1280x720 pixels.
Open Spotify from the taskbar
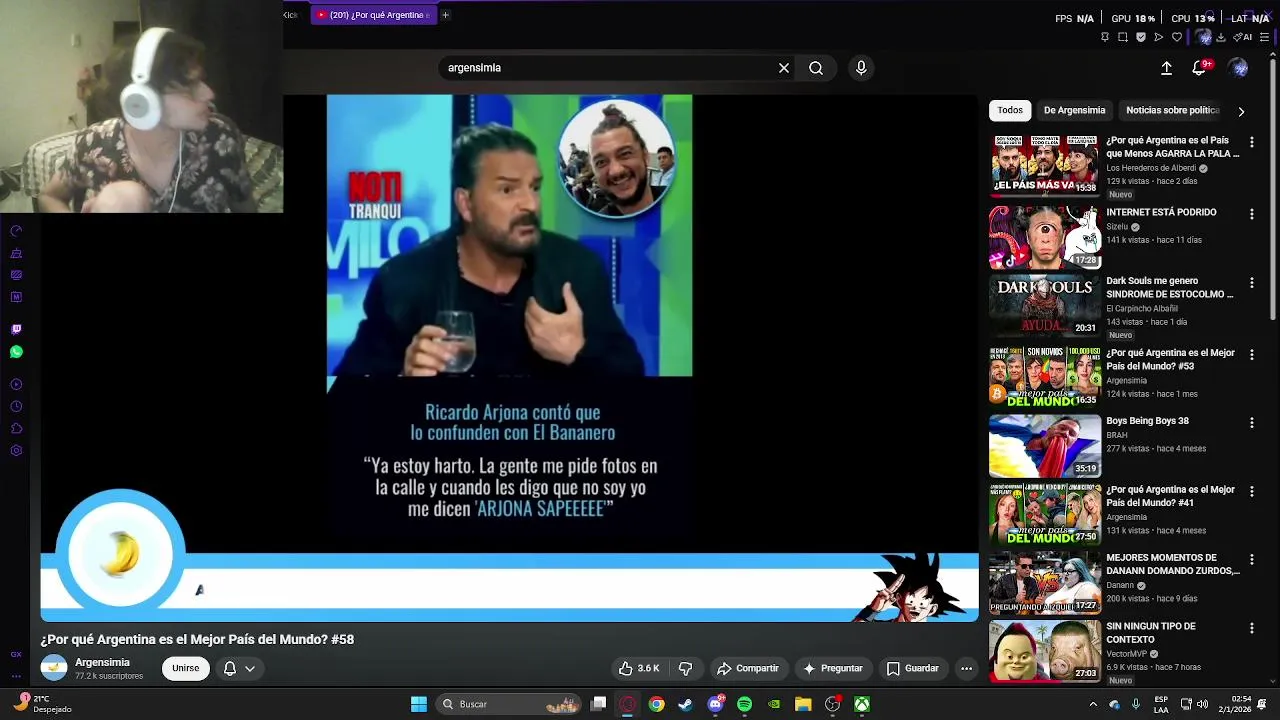coord(744,704)
